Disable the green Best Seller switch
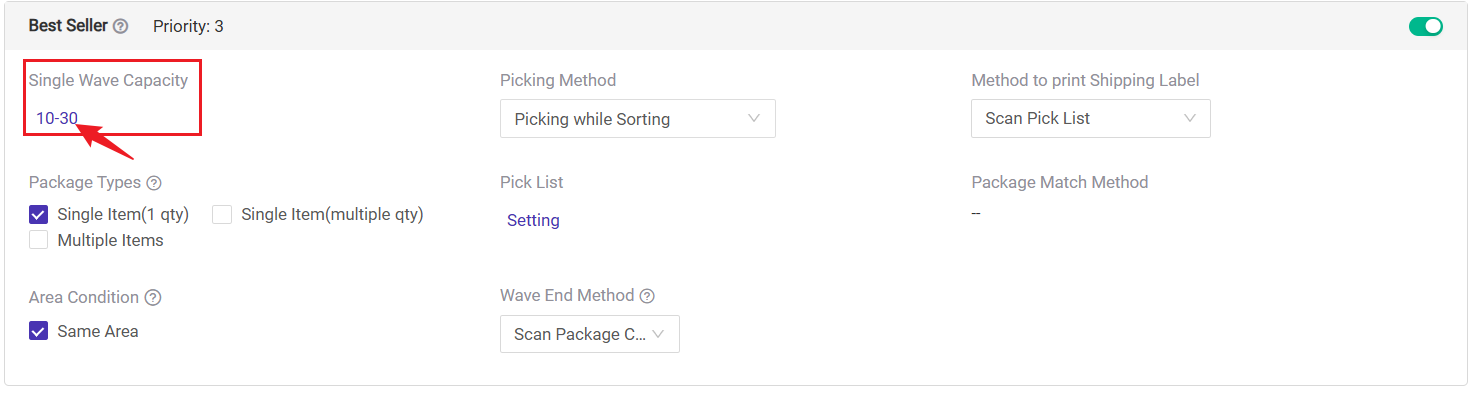This screenshot has height=396, width=1483. click(x=1426, y=26)
